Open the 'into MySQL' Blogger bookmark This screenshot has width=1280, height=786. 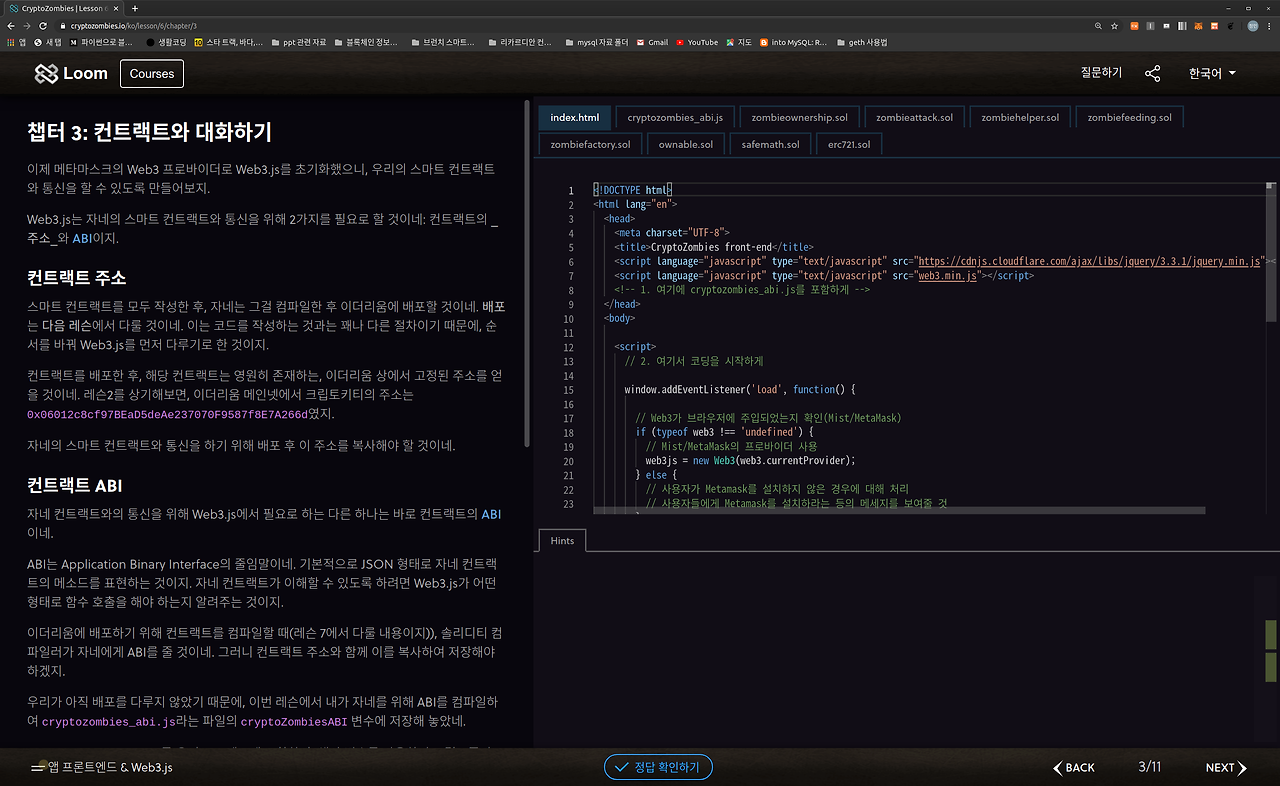[794, 42]
